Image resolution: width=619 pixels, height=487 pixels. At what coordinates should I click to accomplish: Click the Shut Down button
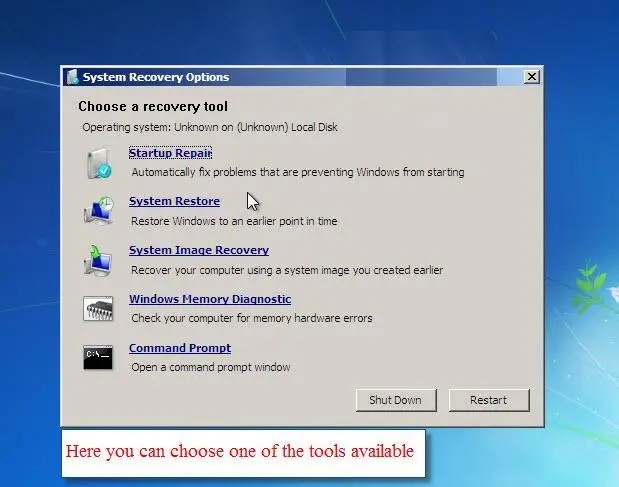pos(396,400)
